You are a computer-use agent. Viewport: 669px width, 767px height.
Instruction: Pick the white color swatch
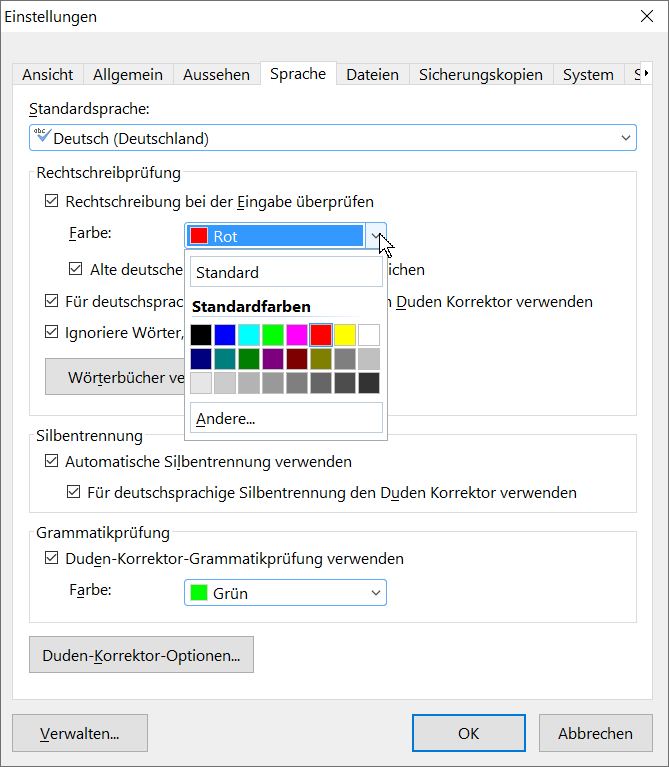pyautogui.click(x=369, y=335)
